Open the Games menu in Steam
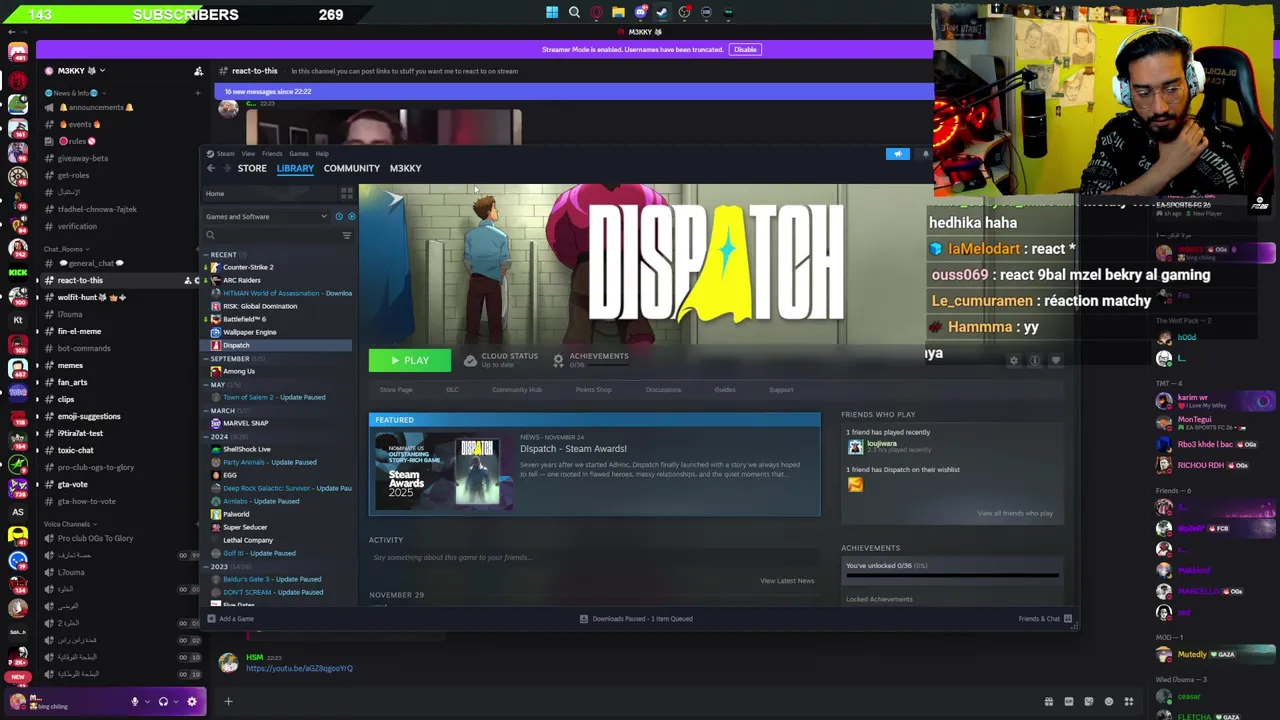This screenshot has width=1280, height=720. tap(298, 154)
